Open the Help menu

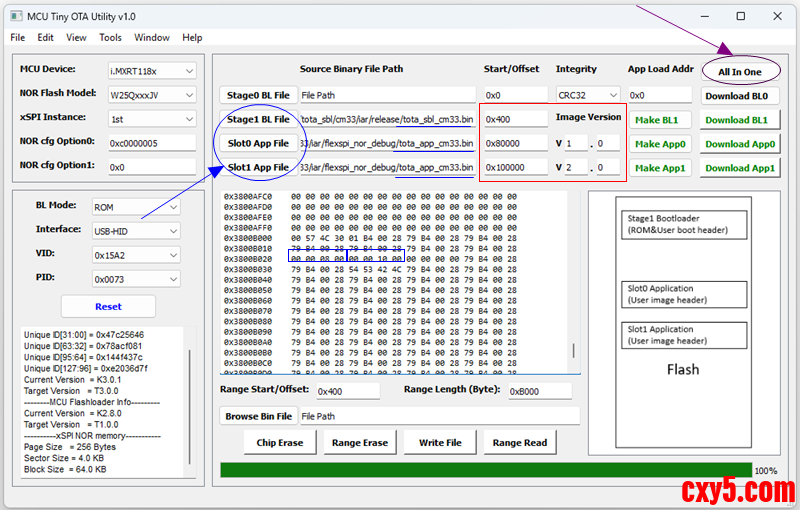tap(192, 38)
